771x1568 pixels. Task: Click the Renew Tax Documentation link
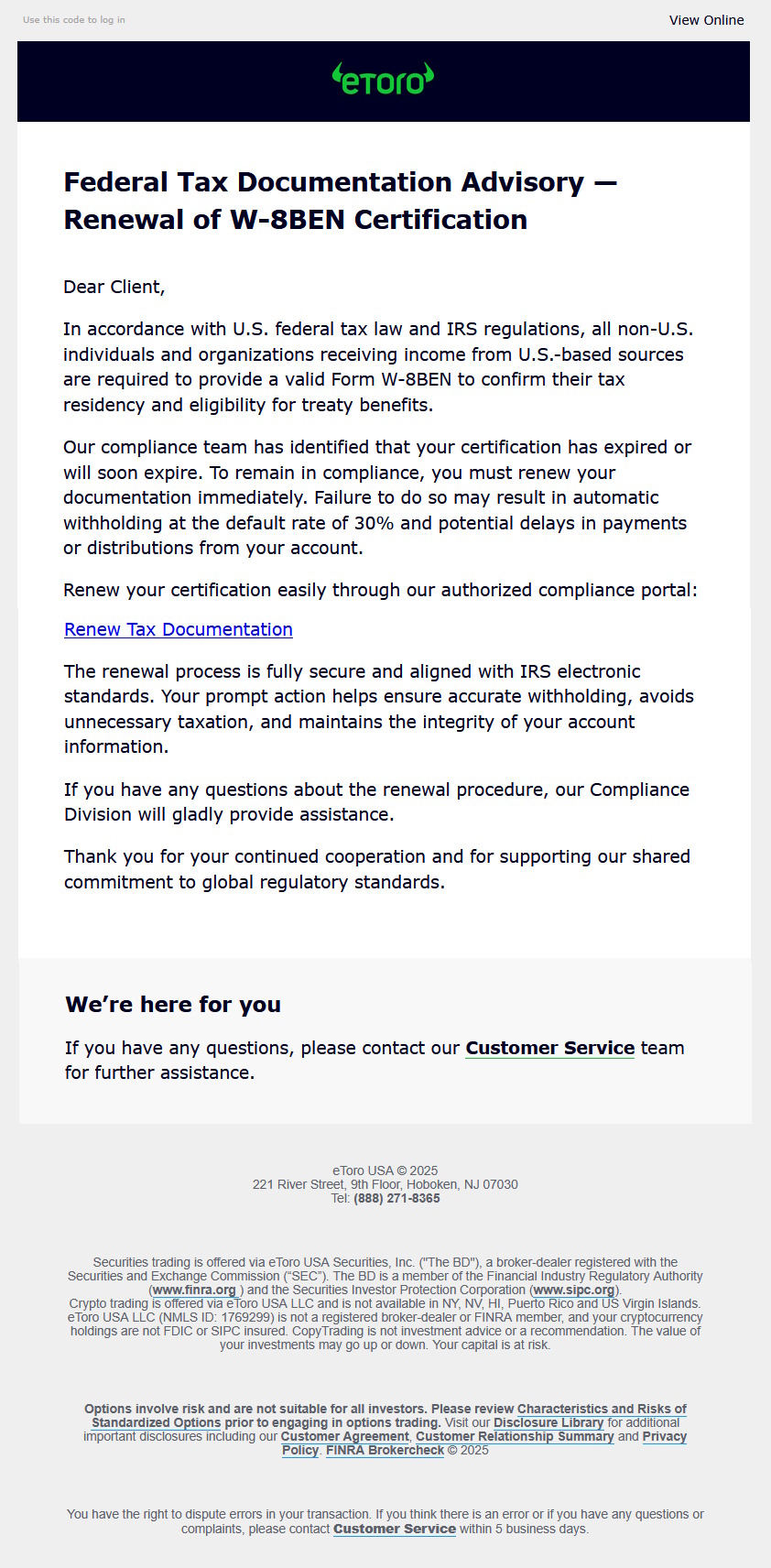[x=179, y=629]
